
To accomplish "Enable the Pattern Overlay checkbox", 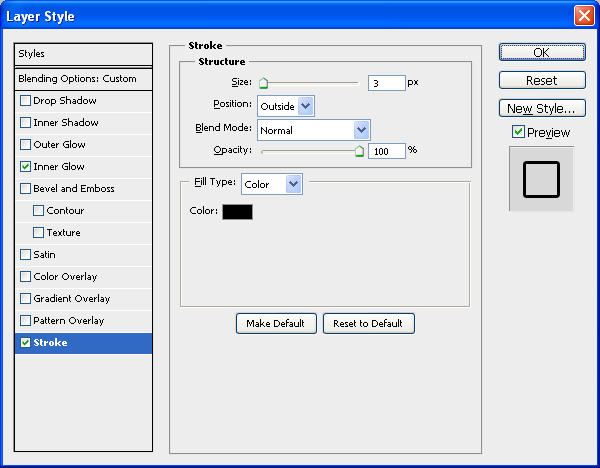I will (25, 321).
